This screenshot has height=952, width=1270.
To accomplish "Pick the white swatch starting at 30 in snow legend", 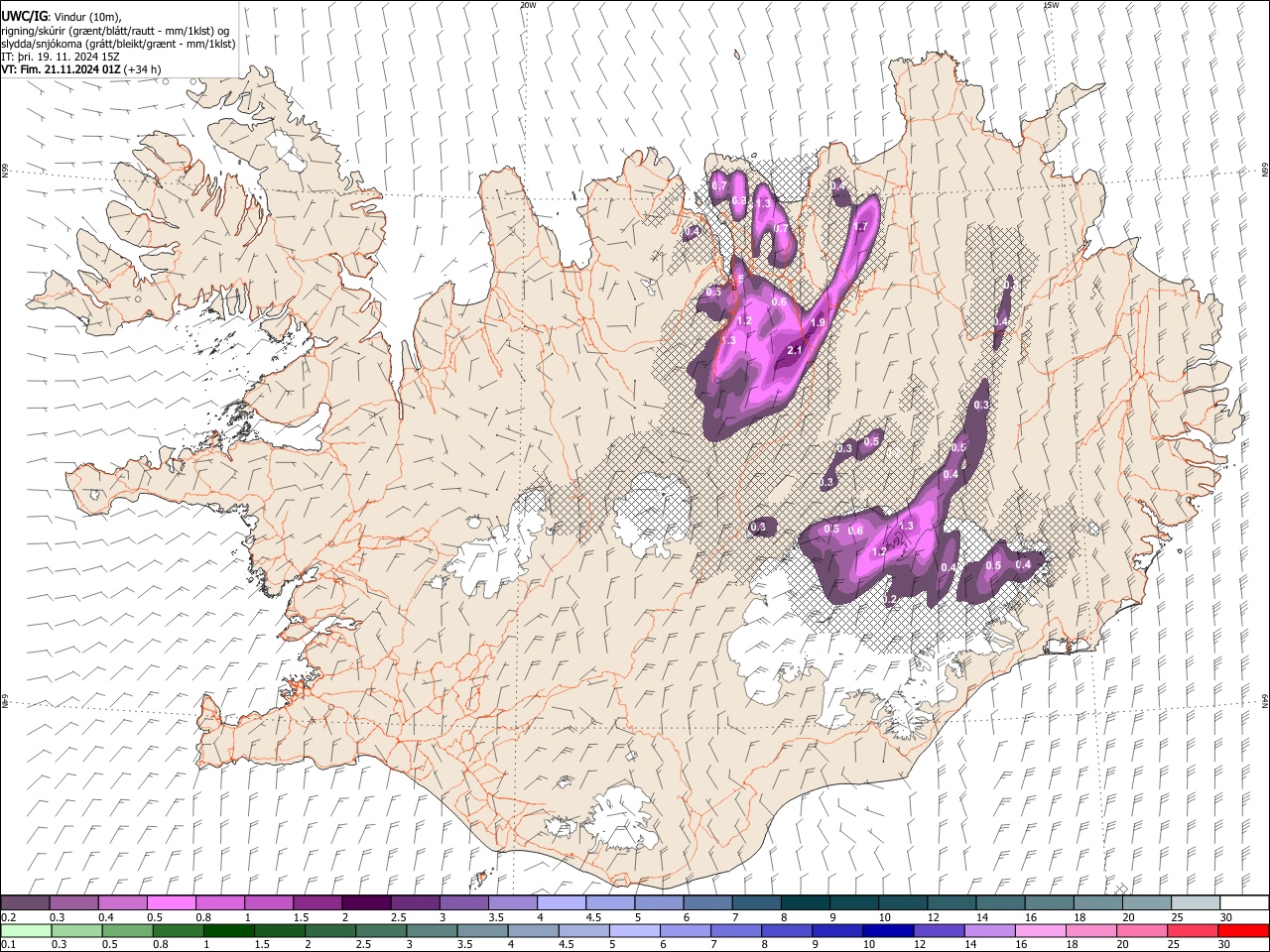I will 1244,902.
